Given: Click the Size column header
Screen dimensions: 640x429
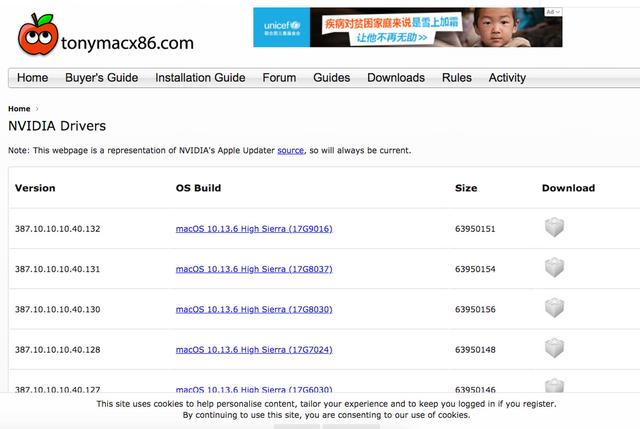Looking at the screenshot, I should pos(466,188).
